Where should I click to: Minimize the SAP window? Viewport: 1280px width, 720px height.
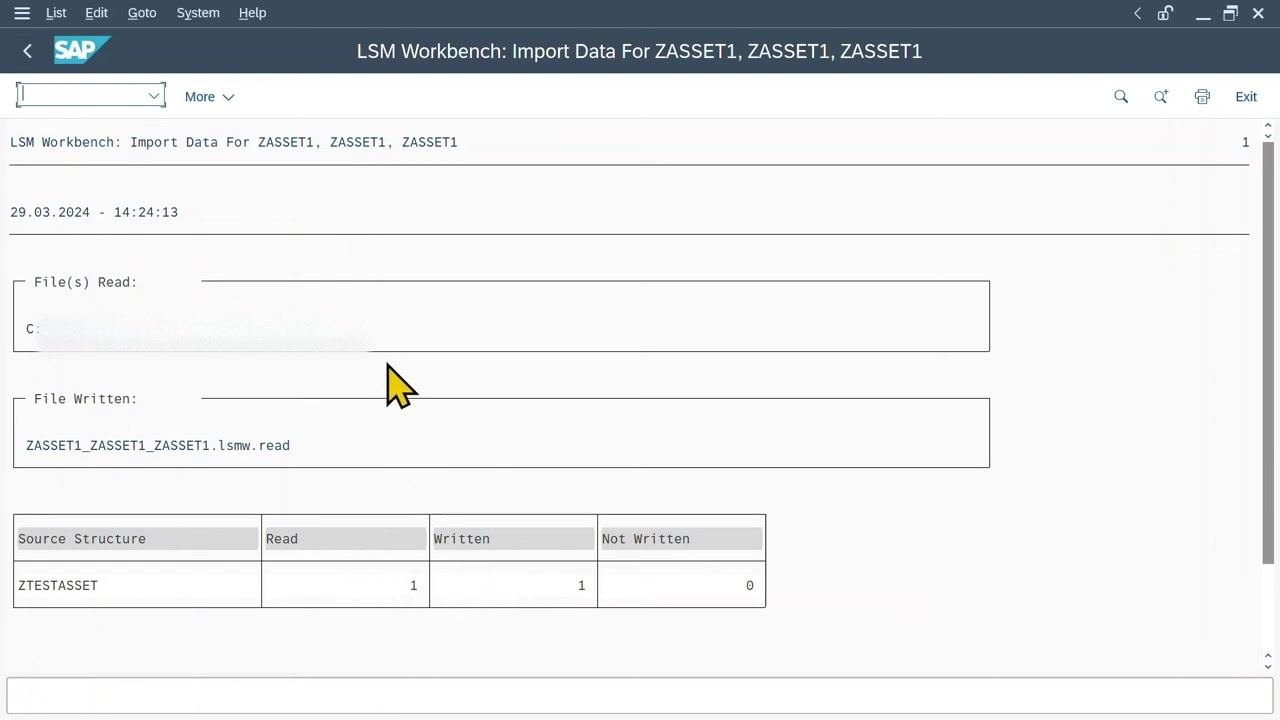1203,14
